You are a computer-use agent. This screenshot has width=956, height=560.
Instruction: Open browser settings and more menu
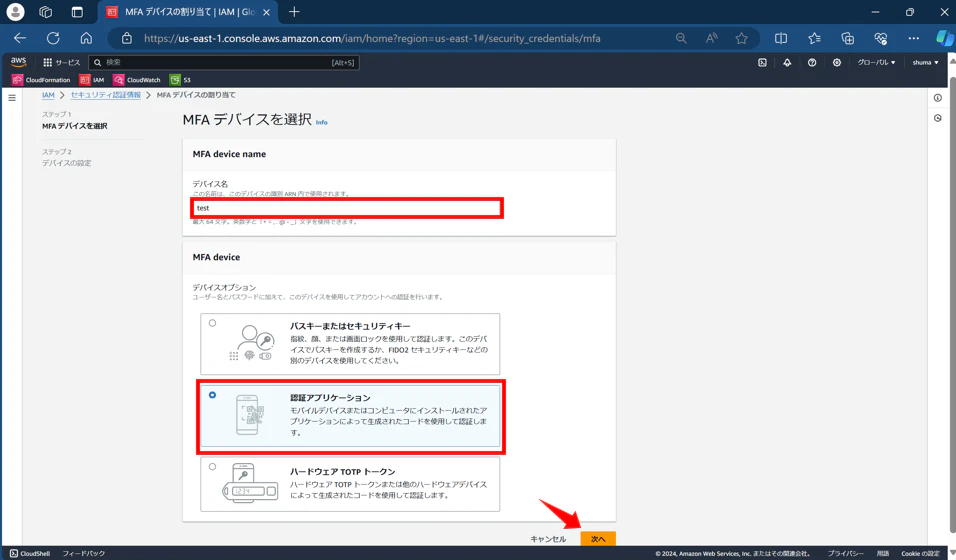point(913,38)
